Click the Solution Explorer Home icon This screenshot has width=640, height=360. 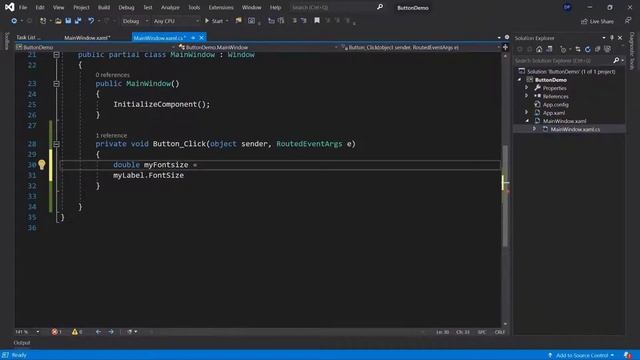[539, 49]
